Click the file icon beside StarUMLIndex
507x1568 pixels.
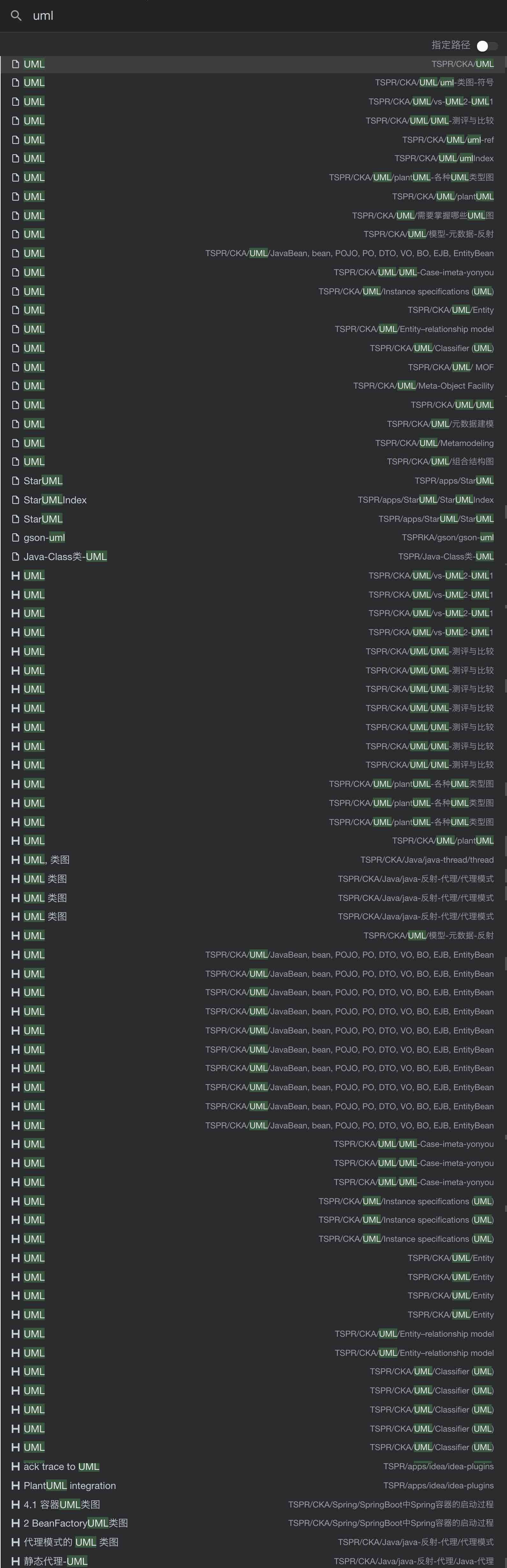pyautogui.click(x=16, y=500)
